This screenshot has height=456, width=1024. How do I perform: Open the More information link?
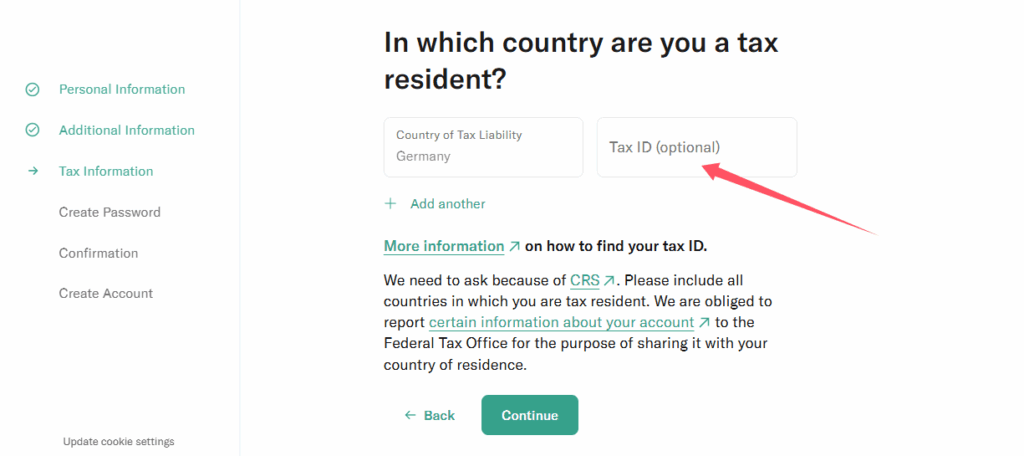[x=444, y=246]
